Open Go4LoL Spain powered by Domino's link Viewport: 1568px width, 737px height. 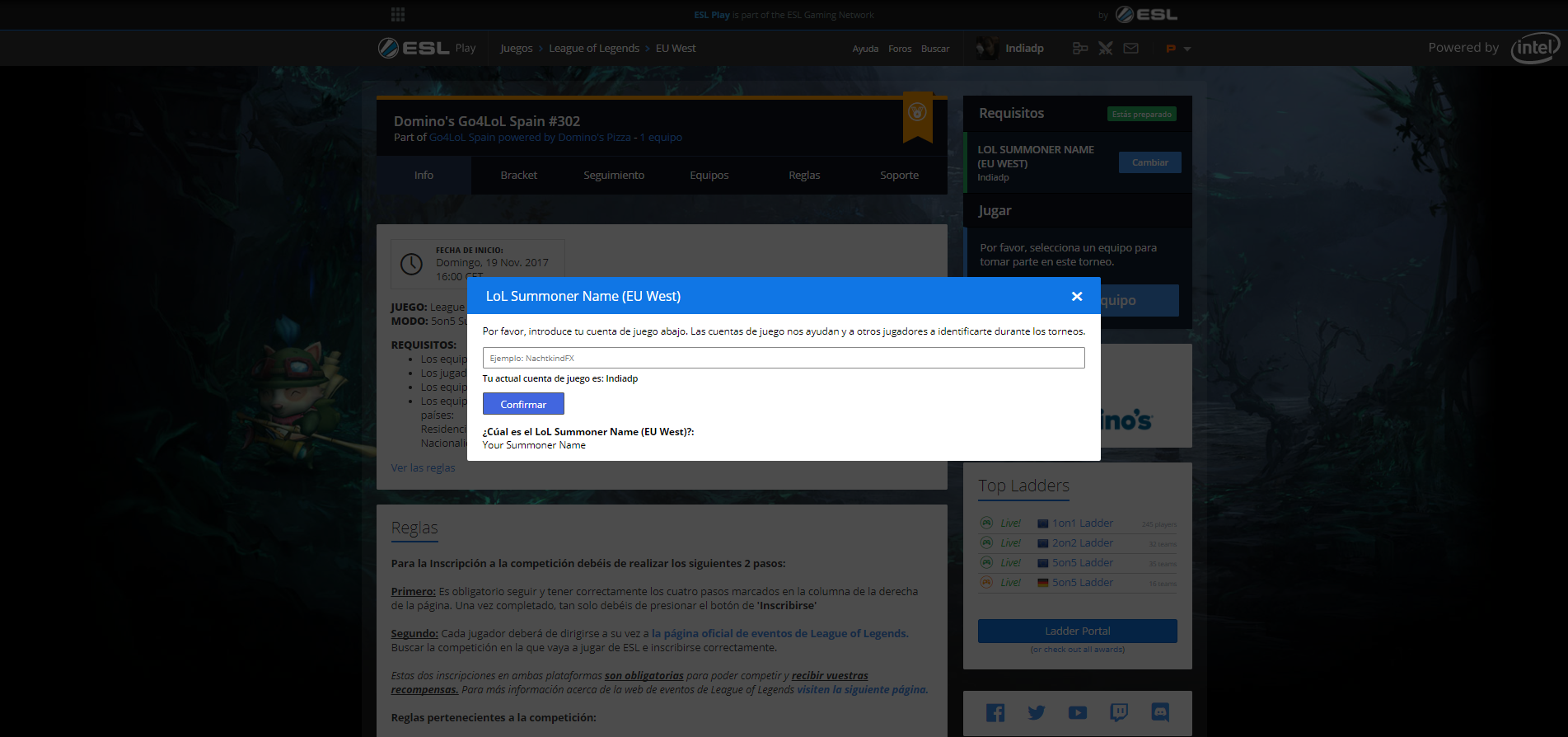[530, 138]
